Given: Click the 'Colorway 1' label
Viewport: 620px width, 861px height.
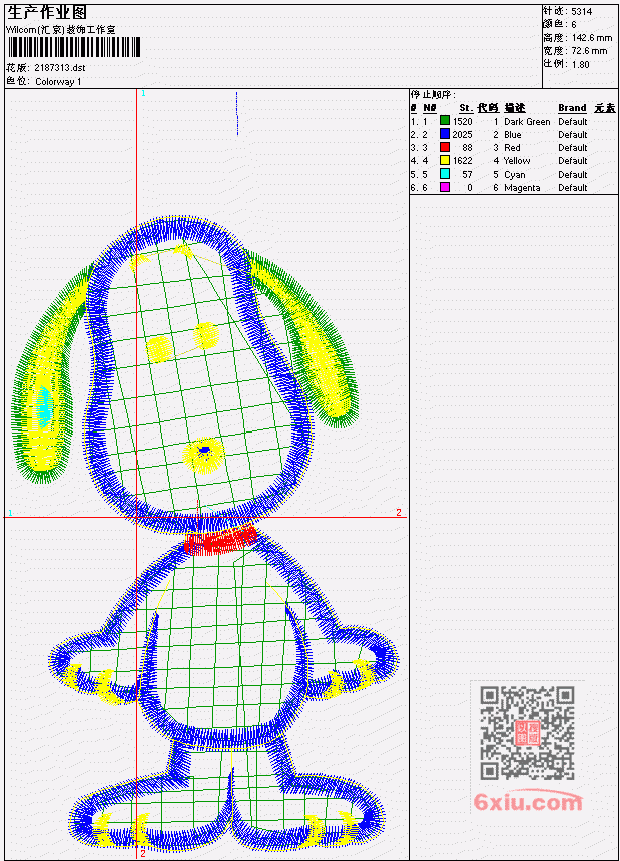Looking at the screenshot, I should (58, 82).
